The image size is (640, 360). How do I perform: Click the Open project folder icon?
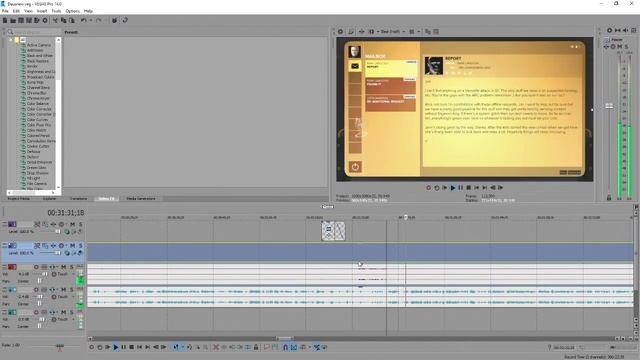pyautogui.click(x=13, y=20)
